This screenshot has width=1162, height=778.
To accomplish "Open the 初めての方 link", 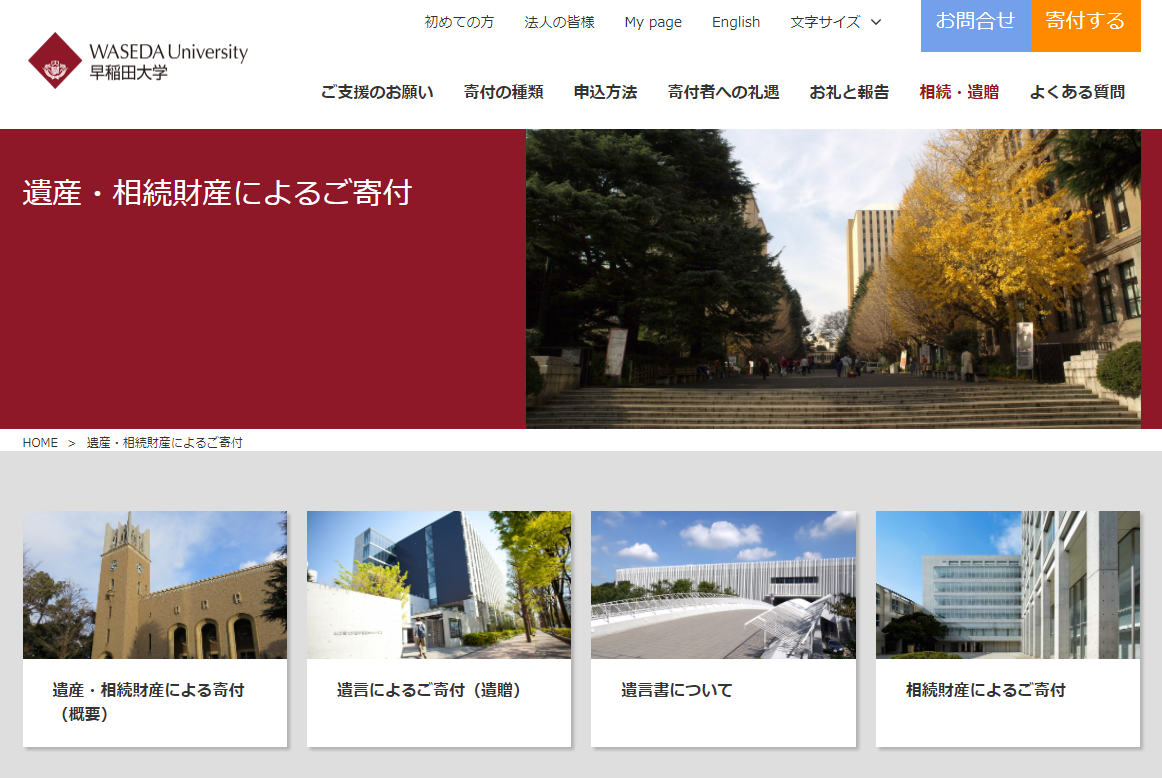I will [459, 22].
